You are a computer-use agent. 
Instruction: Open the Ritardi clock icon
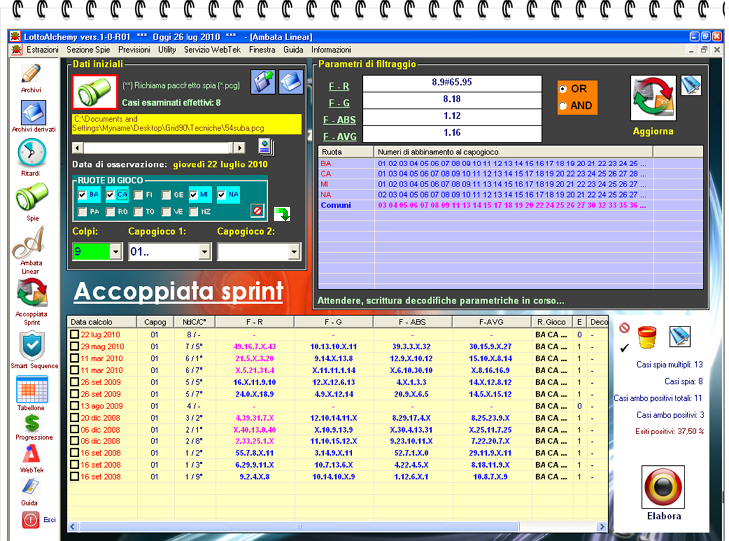tap(32, 153)
